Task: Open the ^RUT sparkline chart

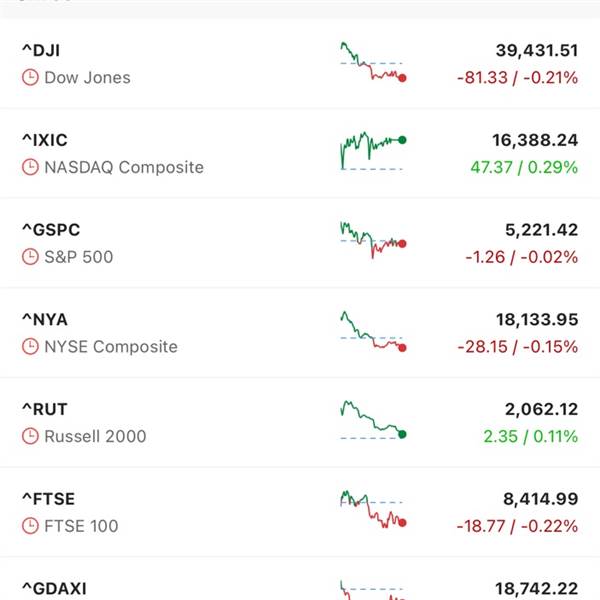Action: pyautogui.click(x=373, y=420)
